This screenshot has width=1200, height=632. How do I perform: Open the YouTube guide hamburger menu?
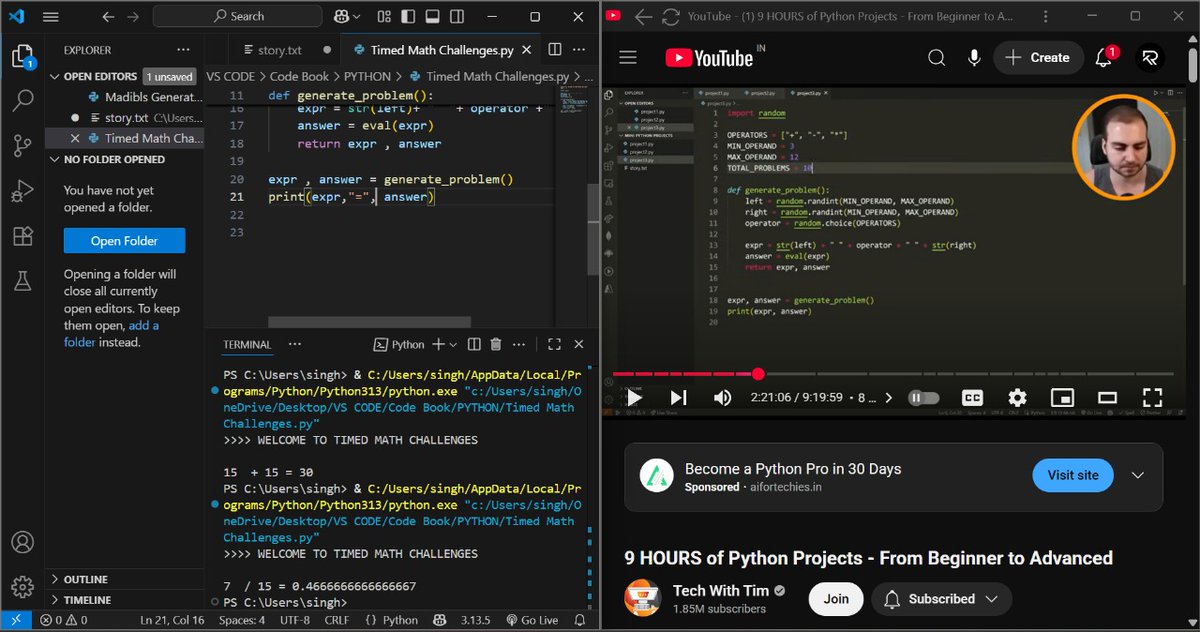(x=628, y=58)
